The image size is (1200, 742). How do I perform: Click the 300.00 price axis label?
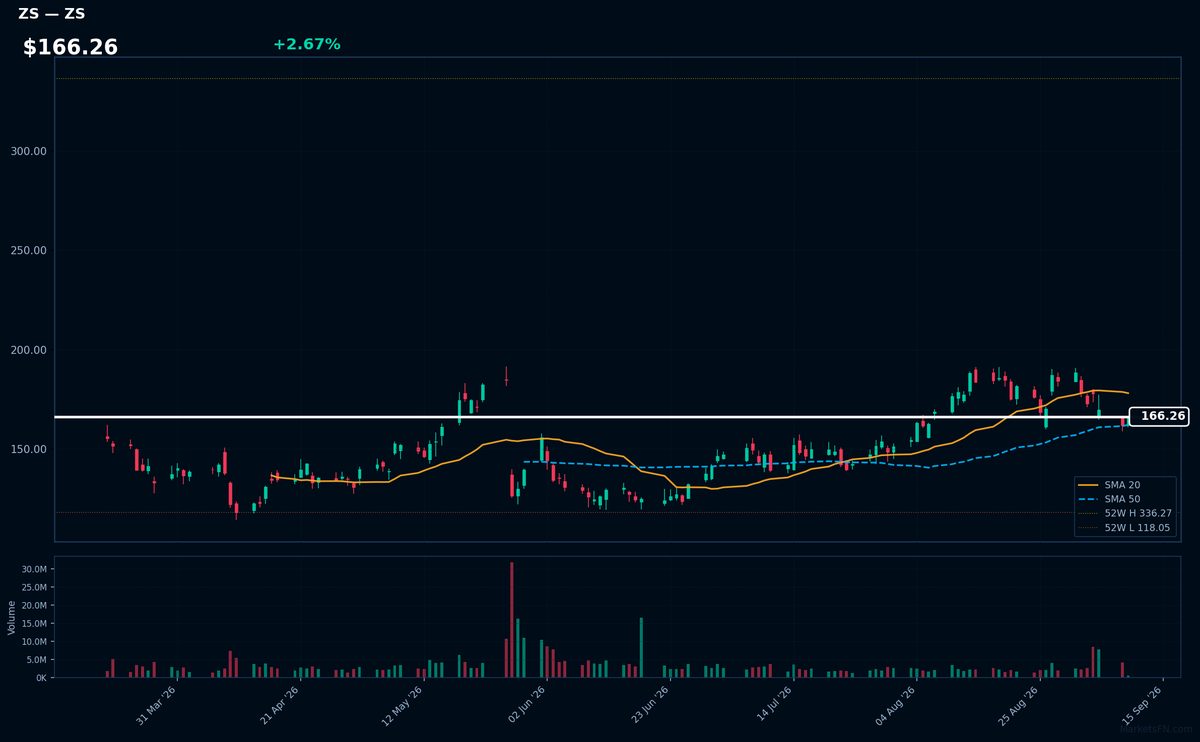28,151
